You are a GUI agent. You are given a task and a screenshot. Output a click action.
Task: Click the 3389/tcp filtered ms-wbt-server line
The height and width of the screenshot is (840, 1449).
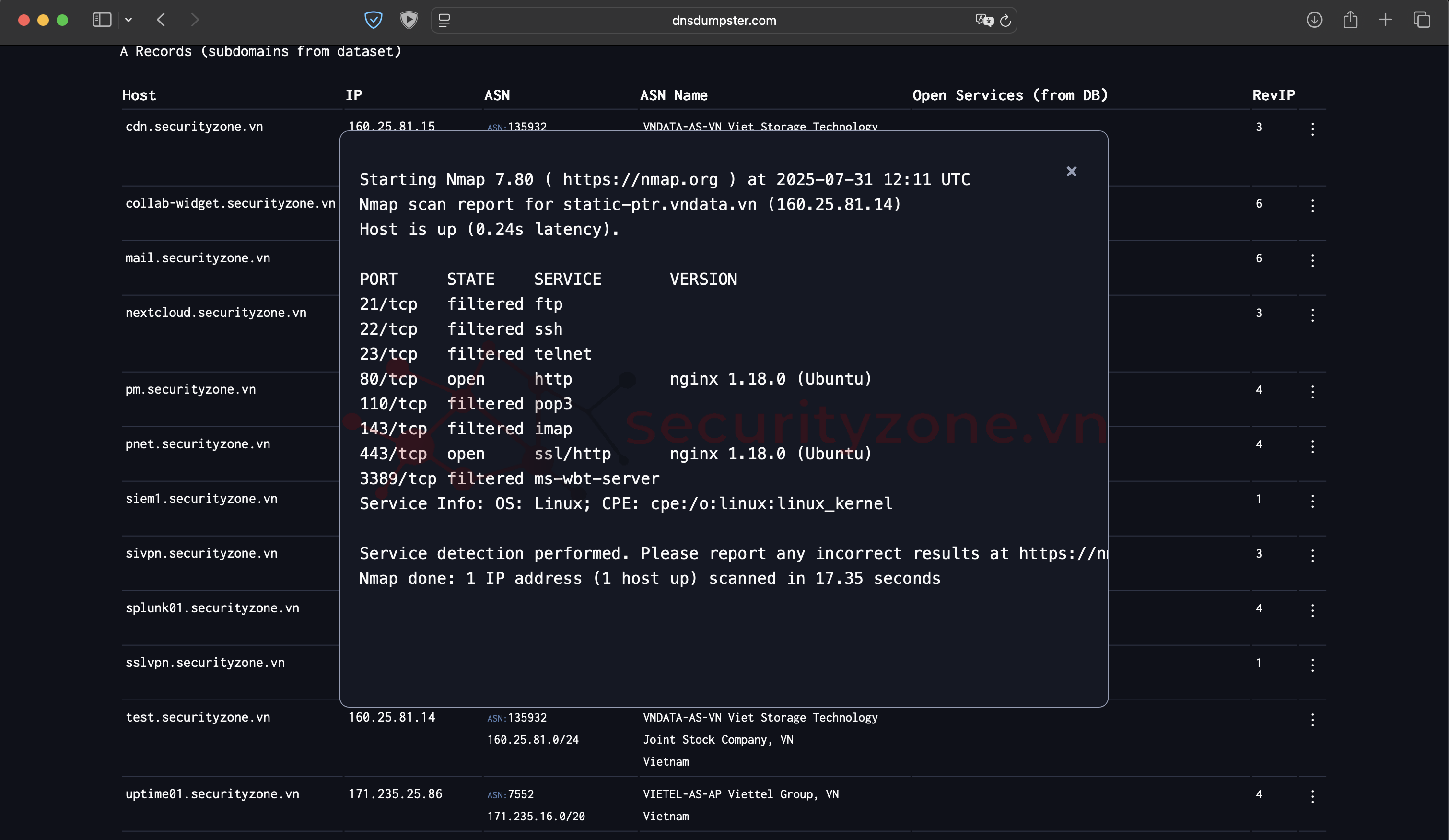tap(509, 478)
